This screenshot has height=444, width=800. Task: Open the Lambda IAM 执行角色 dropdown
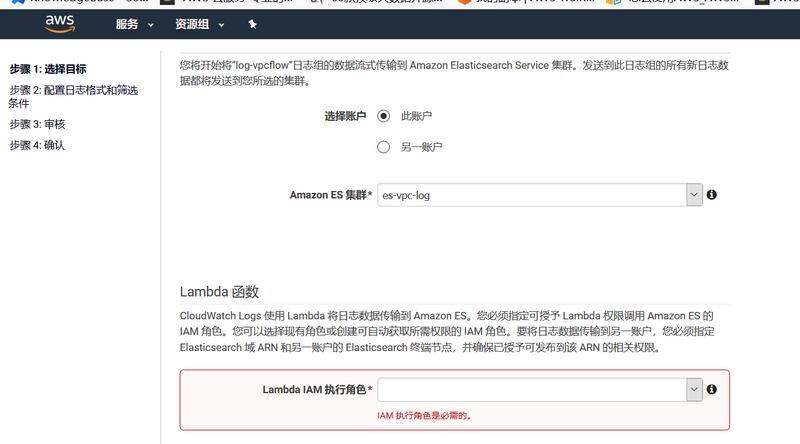click(x=540, y=389)
